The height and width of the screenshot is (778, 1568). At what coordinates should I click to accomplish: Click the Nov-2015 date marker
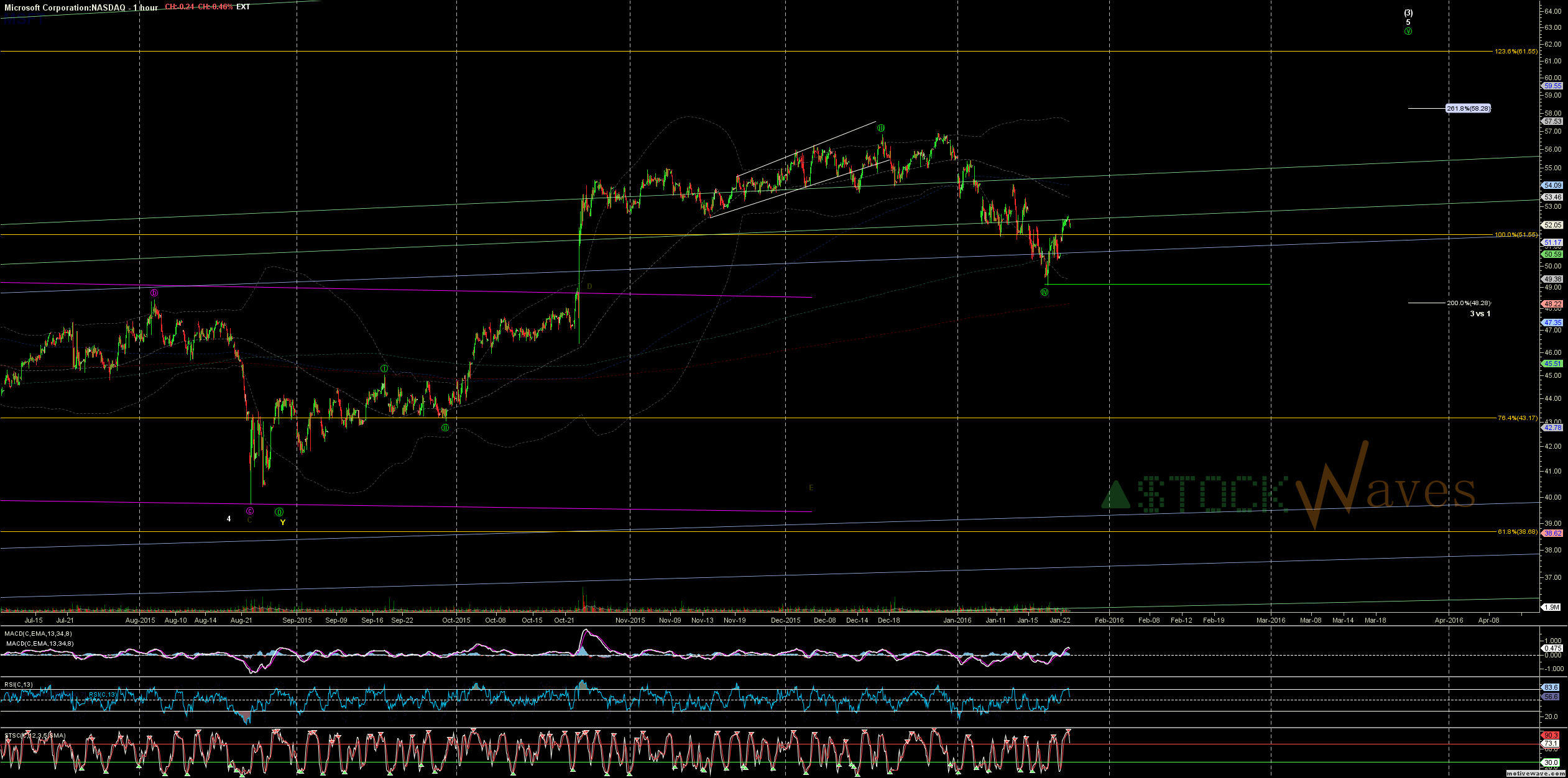(x=630, y=620)
